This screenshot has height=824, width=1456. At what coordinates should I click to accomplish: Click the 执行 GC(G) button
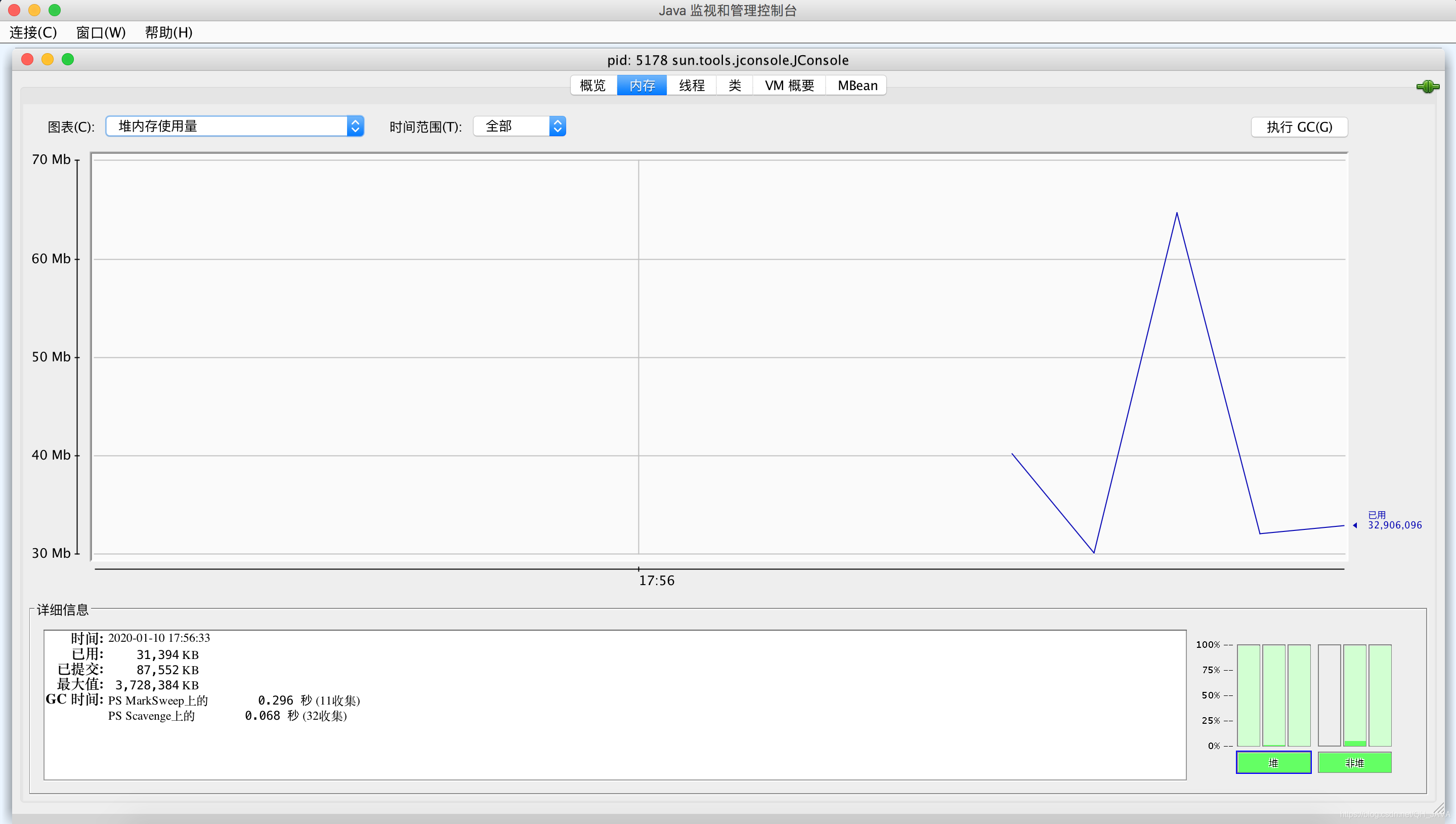tap(1299, 127)
